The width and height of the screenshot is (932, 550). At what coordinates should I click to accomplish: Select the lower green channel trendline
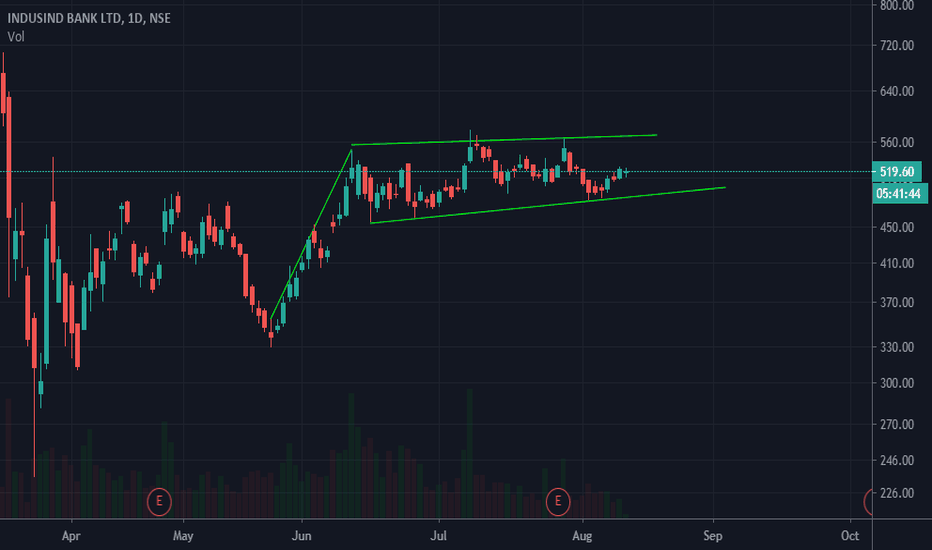[547, 205]
